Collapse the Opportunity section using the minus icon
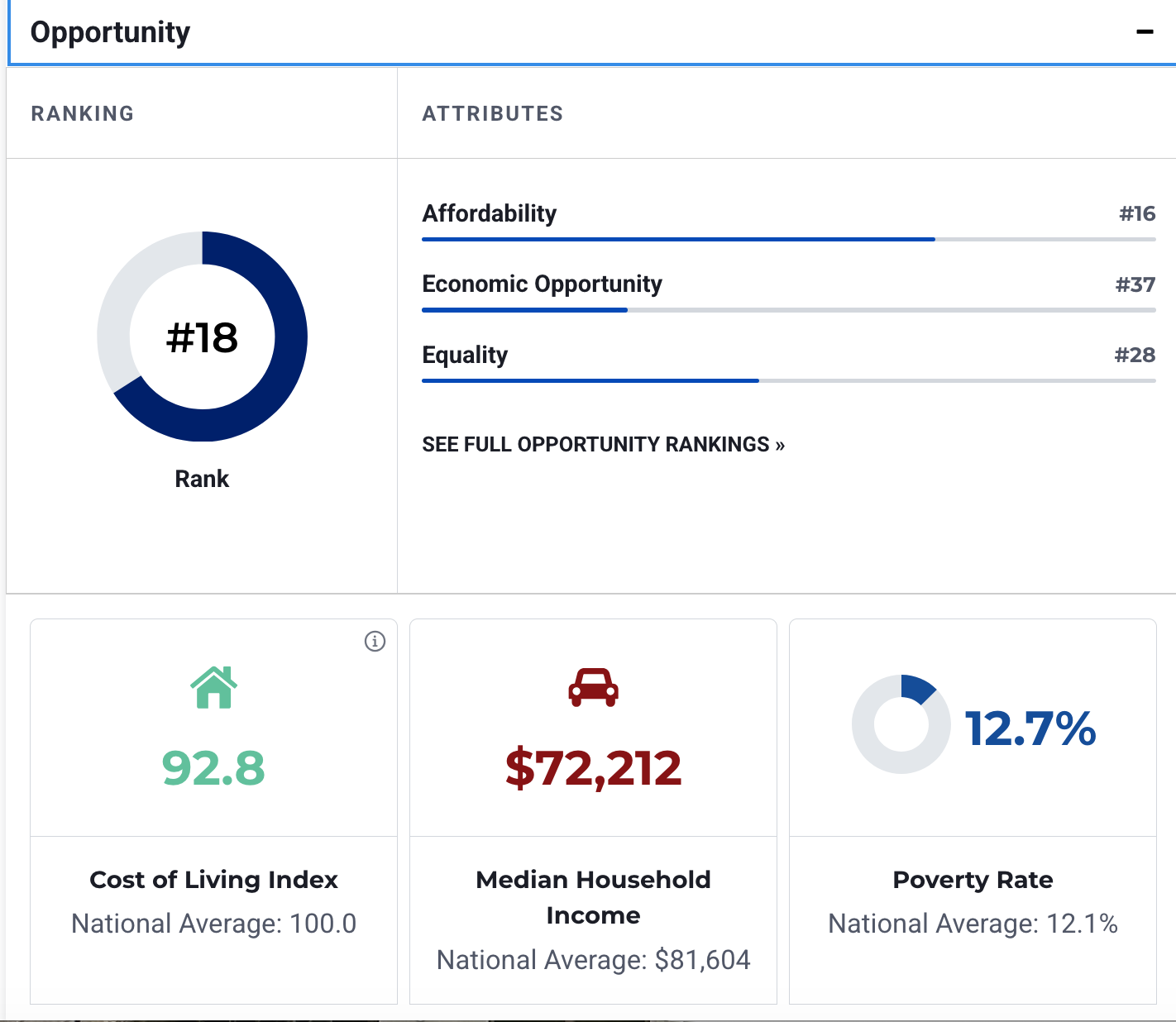This screenshot has width=1176, height=1022. pyautogui.click(x=1145, y=32)
